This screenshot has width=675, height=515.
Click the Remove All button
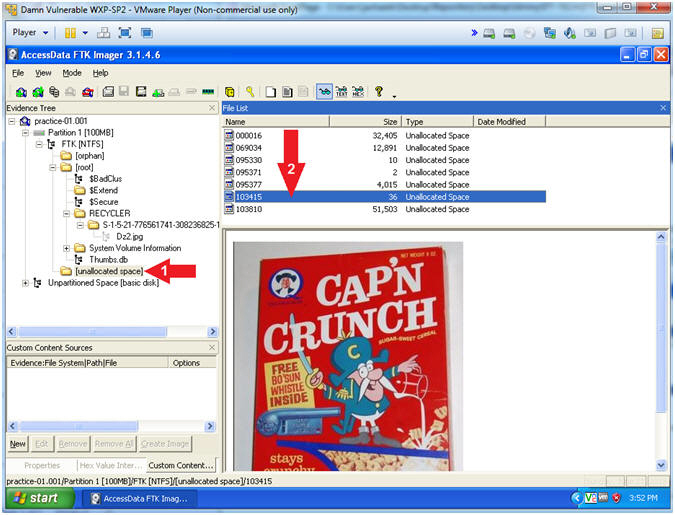click(114, 444)
